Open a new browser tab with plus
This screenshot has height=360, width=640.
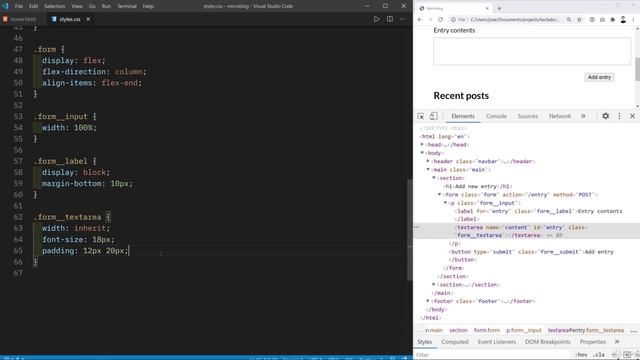click(x=499, y=8)
